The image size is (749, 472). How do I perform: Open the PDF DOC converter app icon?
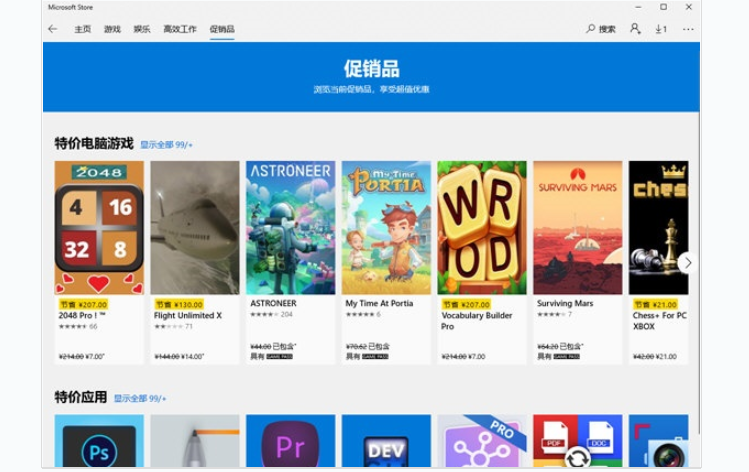(578, 441)
